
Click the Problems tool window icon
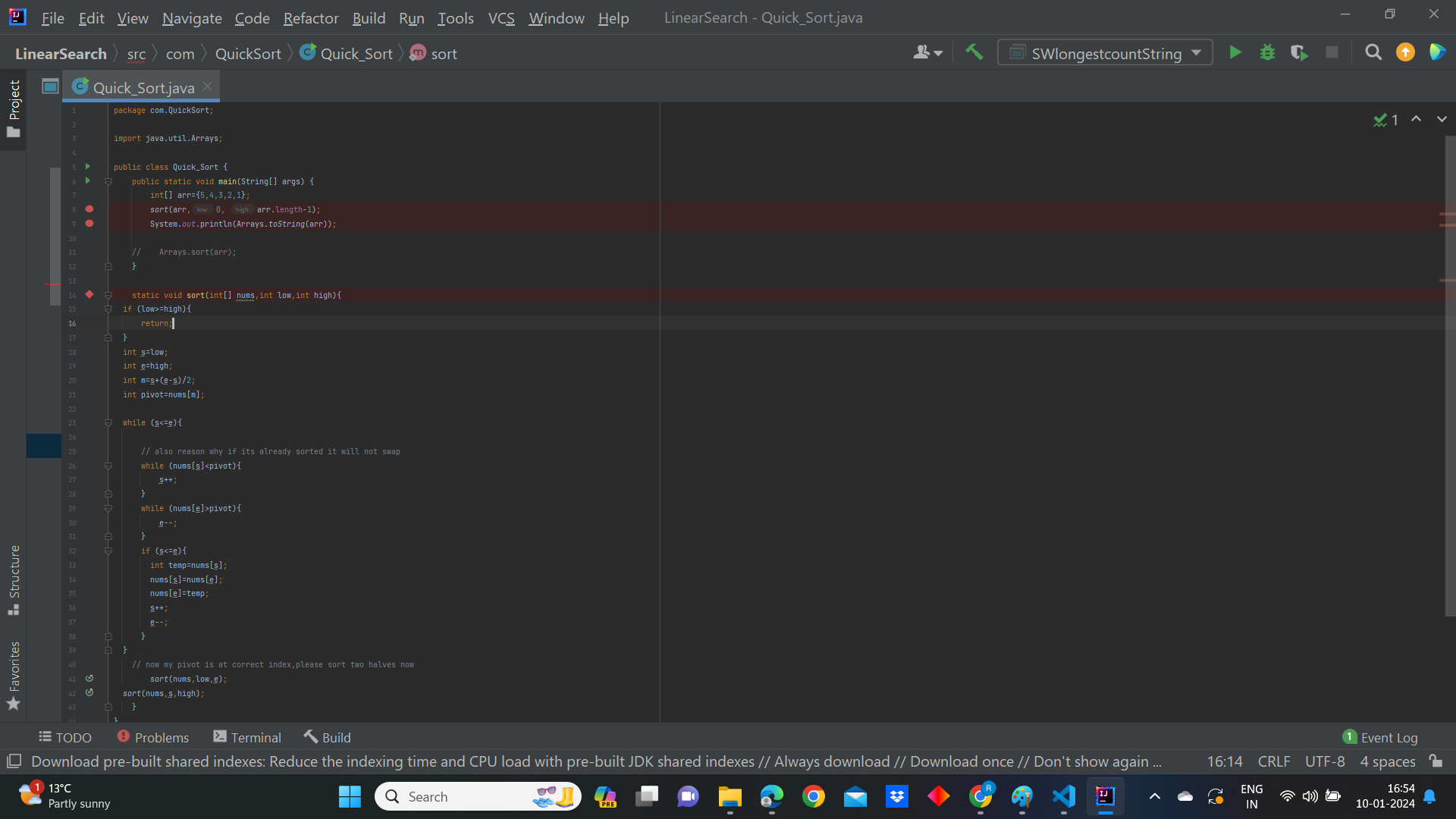pyautogui.click(x=152, y=736)
